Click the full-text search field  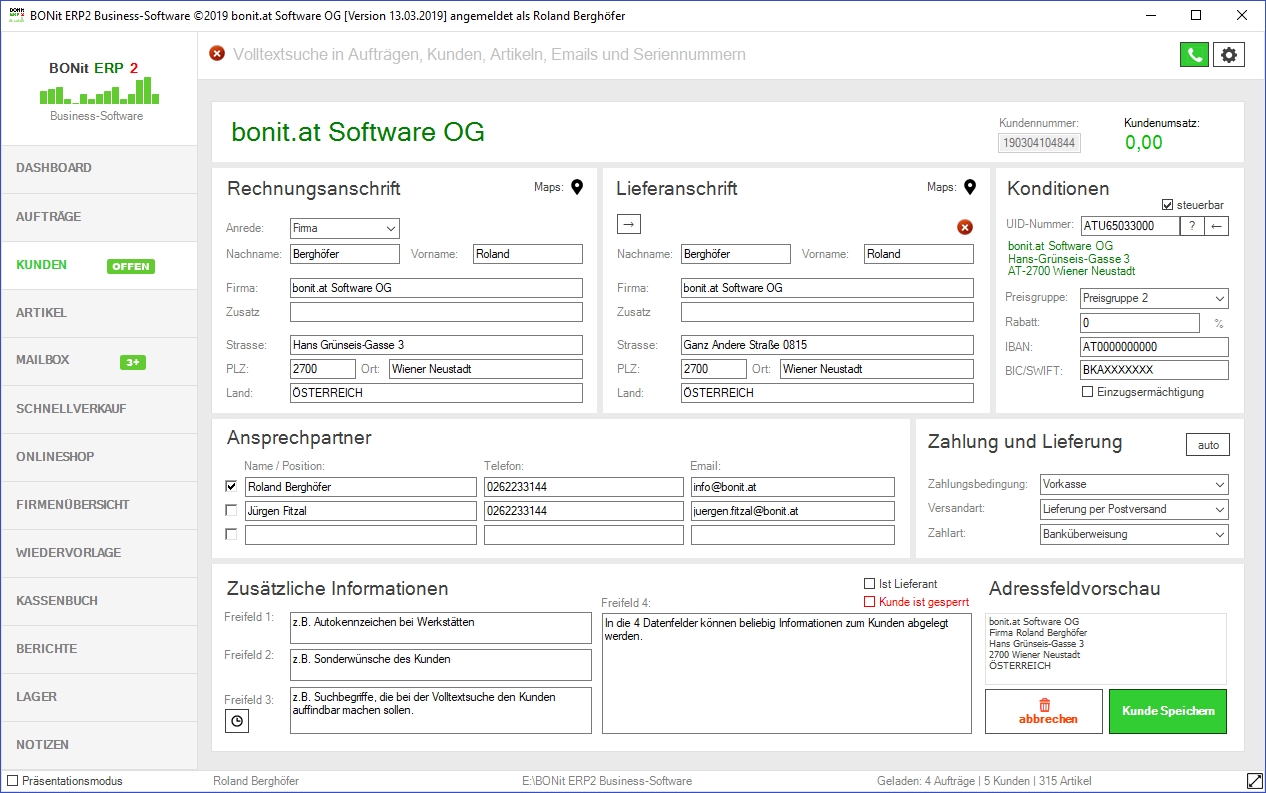pos(700,54)
